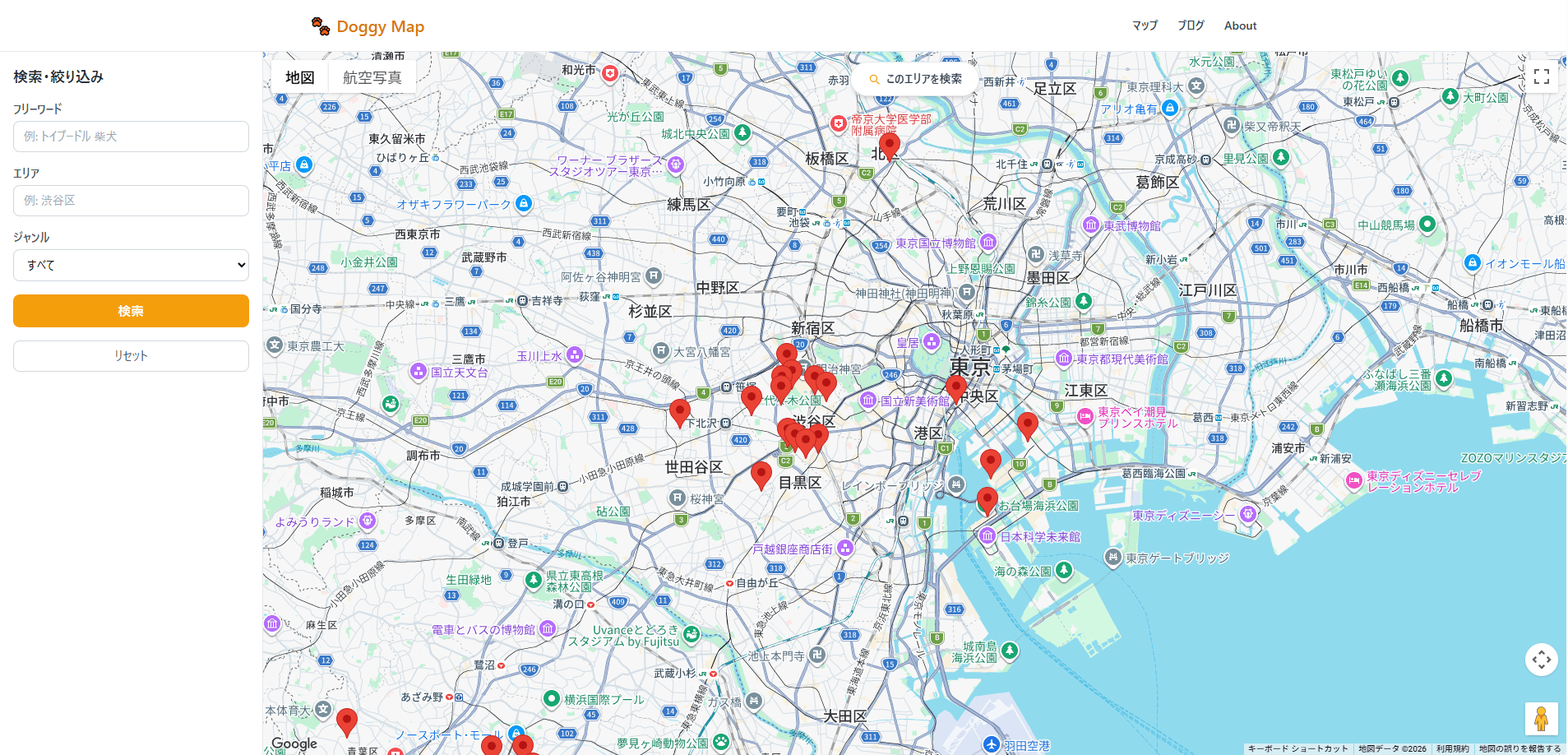1568x755 pixels.
Task: Open the ブログ navigation link
Action: [x=1191, y=25]
